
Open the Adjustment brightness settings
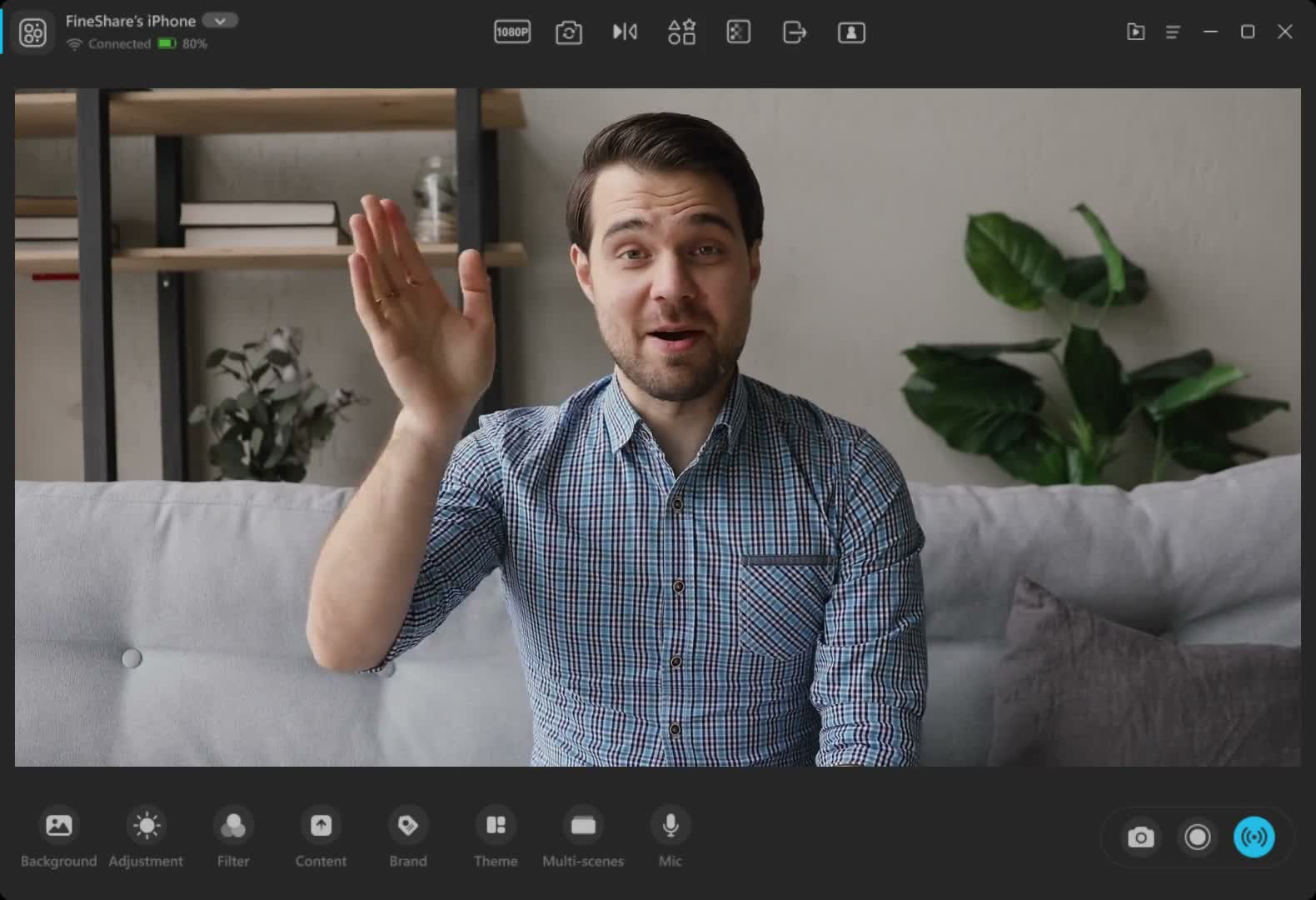point(146,837)
